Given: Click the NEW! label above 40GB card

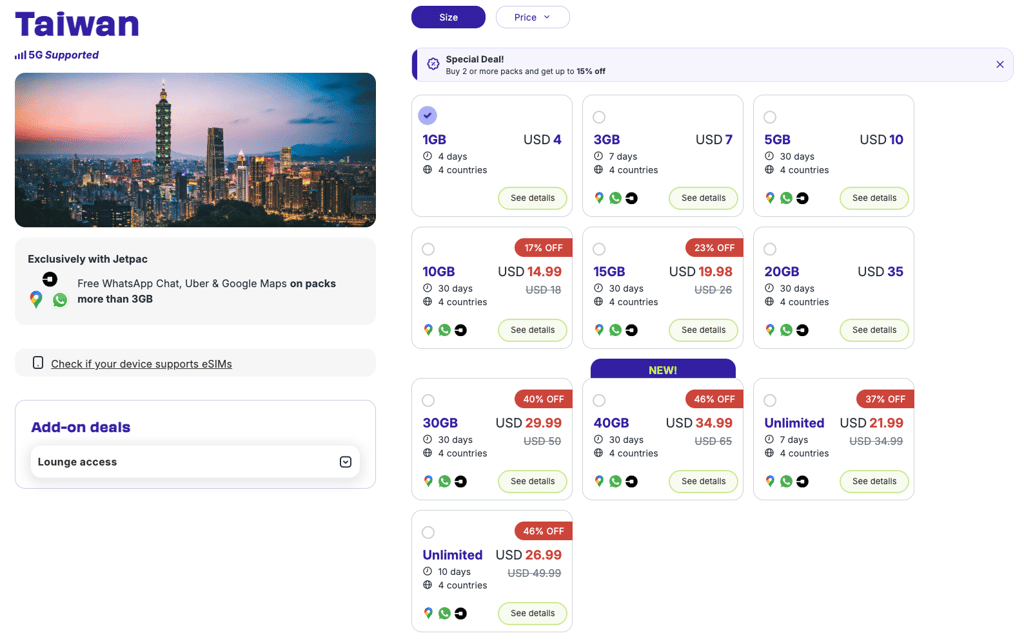Looking at the screenshot, I should (663, 370).
